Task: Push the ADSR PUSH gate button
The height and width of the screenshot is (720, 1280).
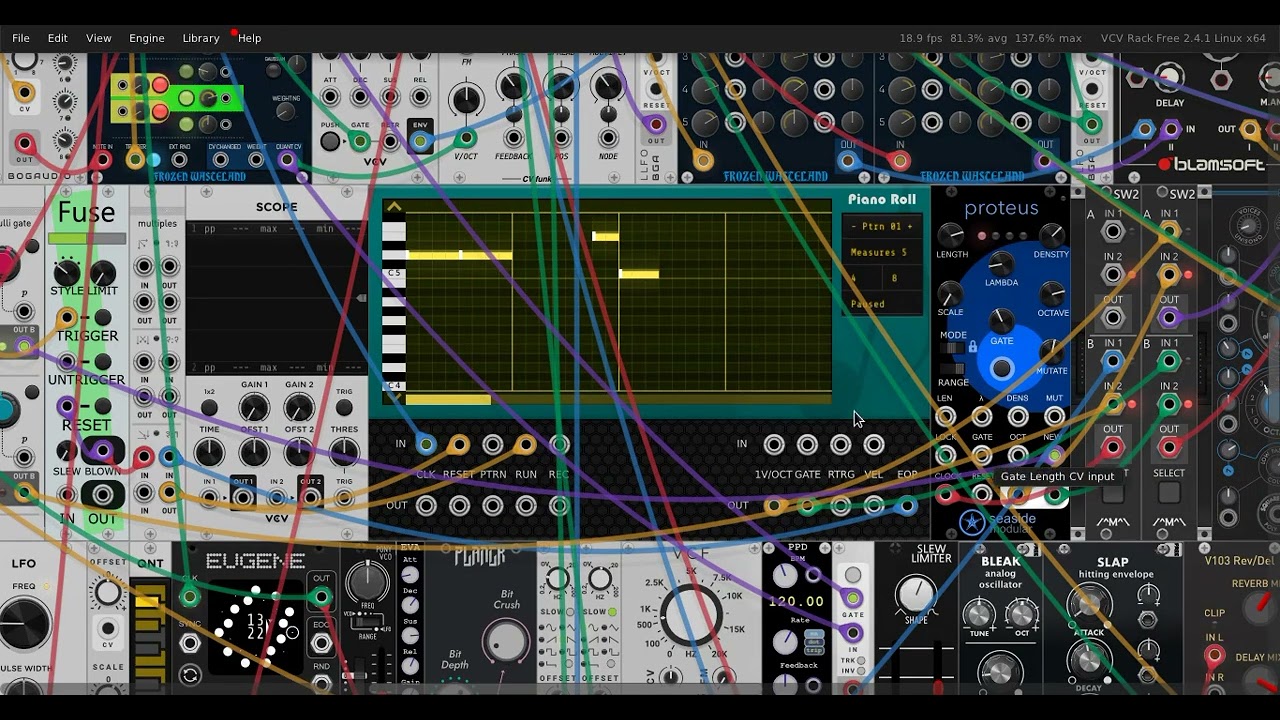Action: (x=330, y=142)
